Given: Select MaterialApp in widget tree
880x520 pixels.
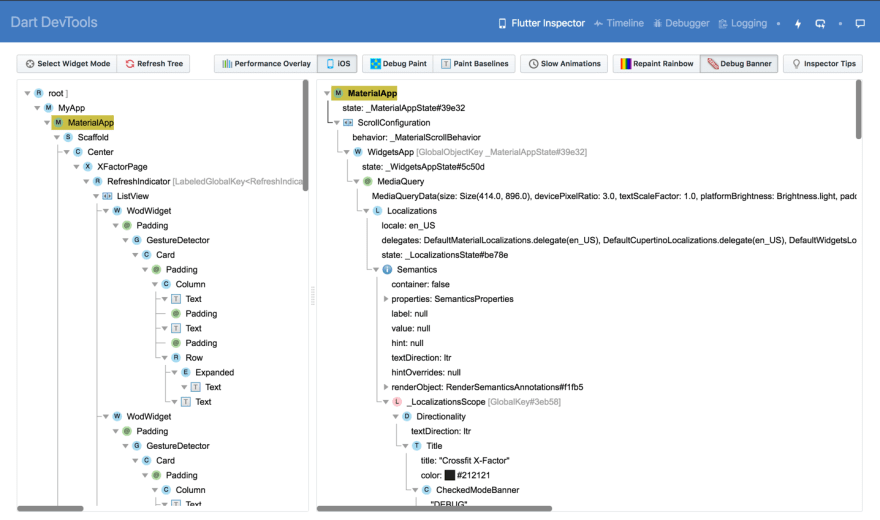Looking at the screenshot, I should (x=84, y=122).
